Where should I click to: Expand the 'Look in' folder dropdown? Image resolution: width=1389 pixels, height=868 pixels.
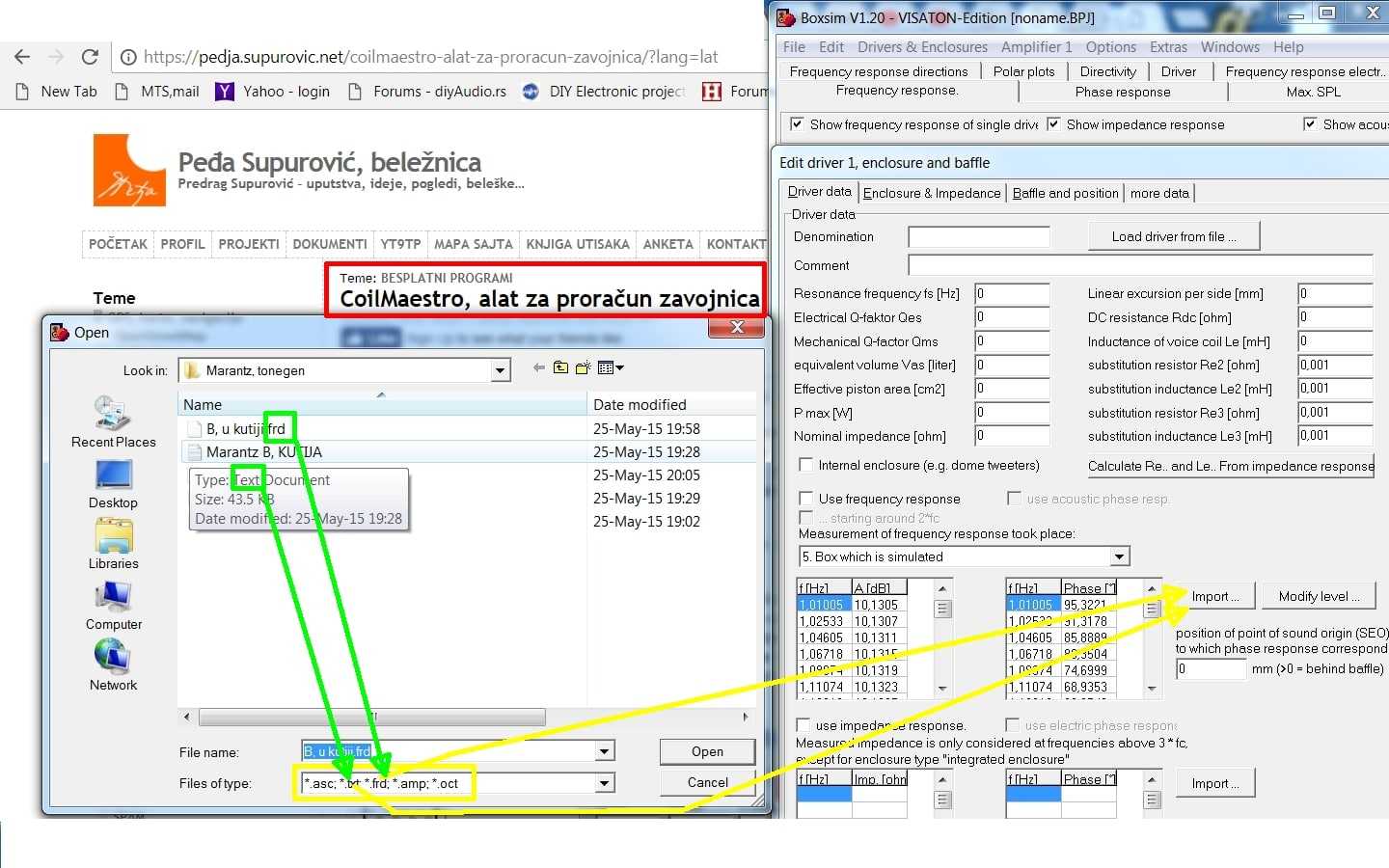500,370
